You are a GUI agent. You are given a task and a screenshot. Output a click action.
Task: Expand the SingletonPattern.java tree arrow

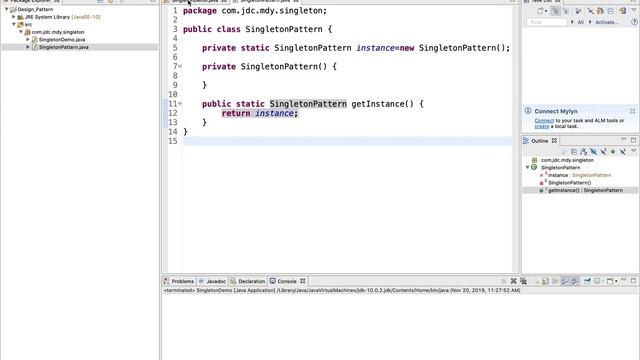tap(28, 47)
